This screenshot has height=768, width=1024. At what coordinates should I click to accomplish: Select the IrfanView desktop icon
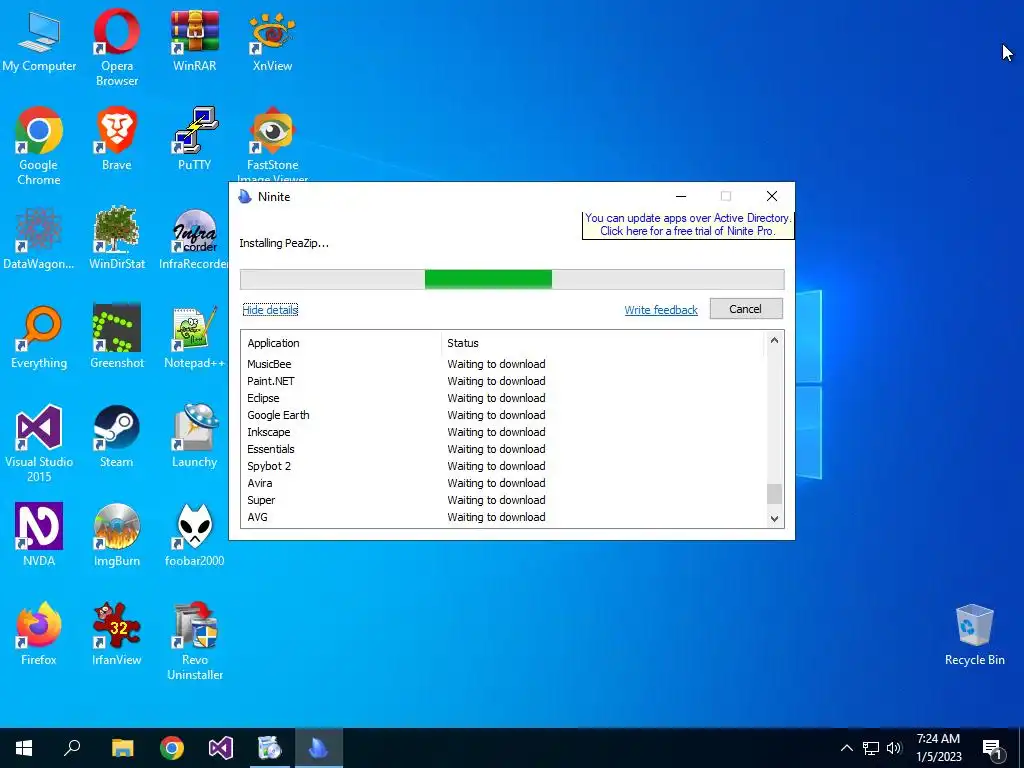117,635
